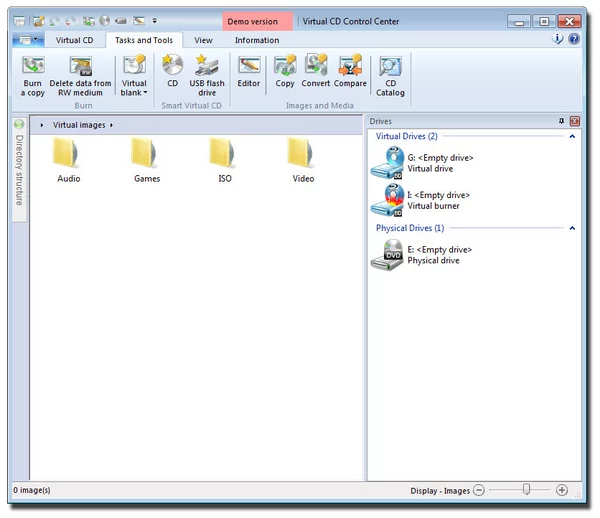The width and height of the screenshot is (600, 518).
Task: Customize the quick access toolbar dropdown
Action: coord(155,21)
